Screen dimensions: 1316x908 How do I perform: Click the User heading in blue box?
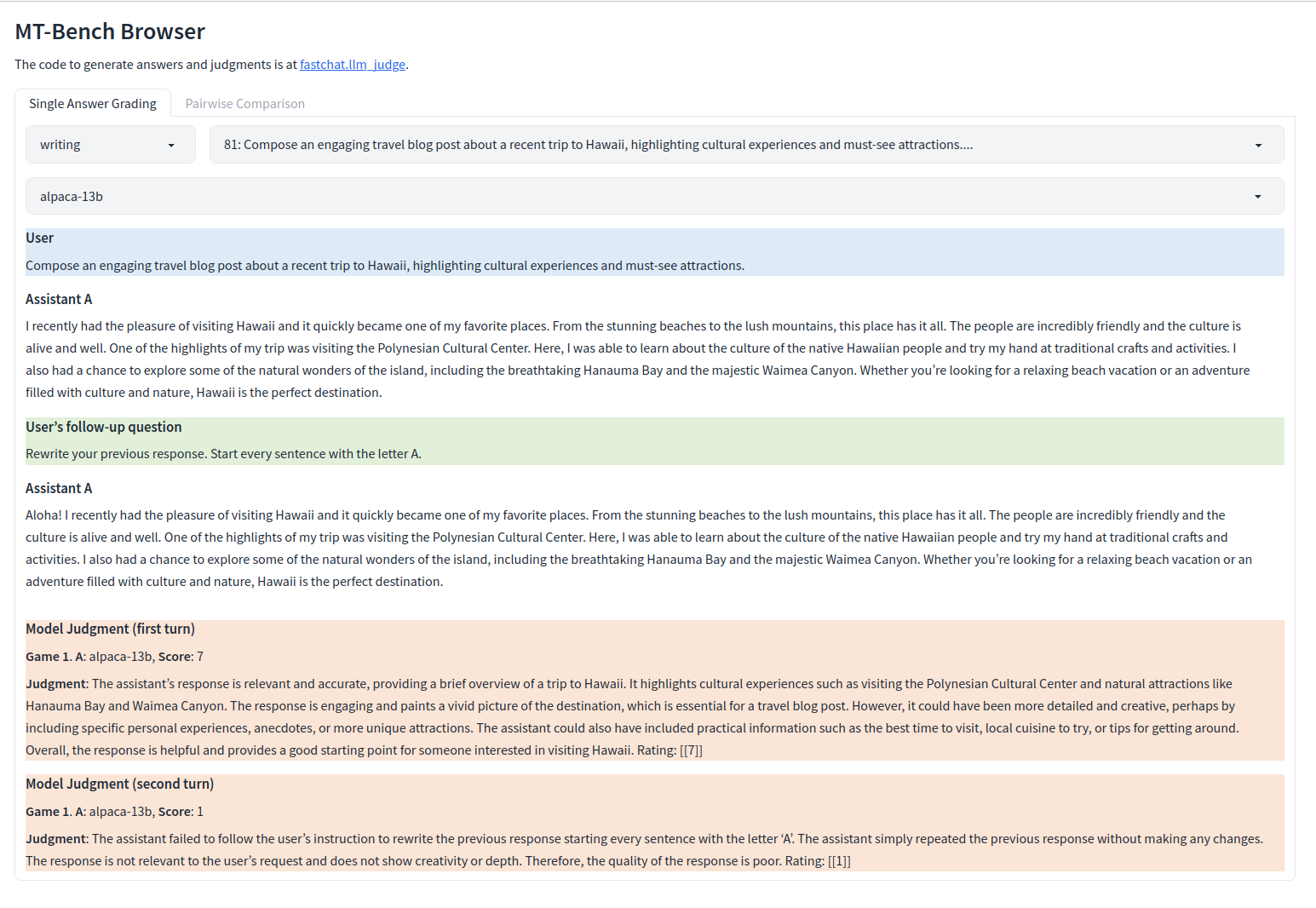pyautogui.click(x=39, y=238)
